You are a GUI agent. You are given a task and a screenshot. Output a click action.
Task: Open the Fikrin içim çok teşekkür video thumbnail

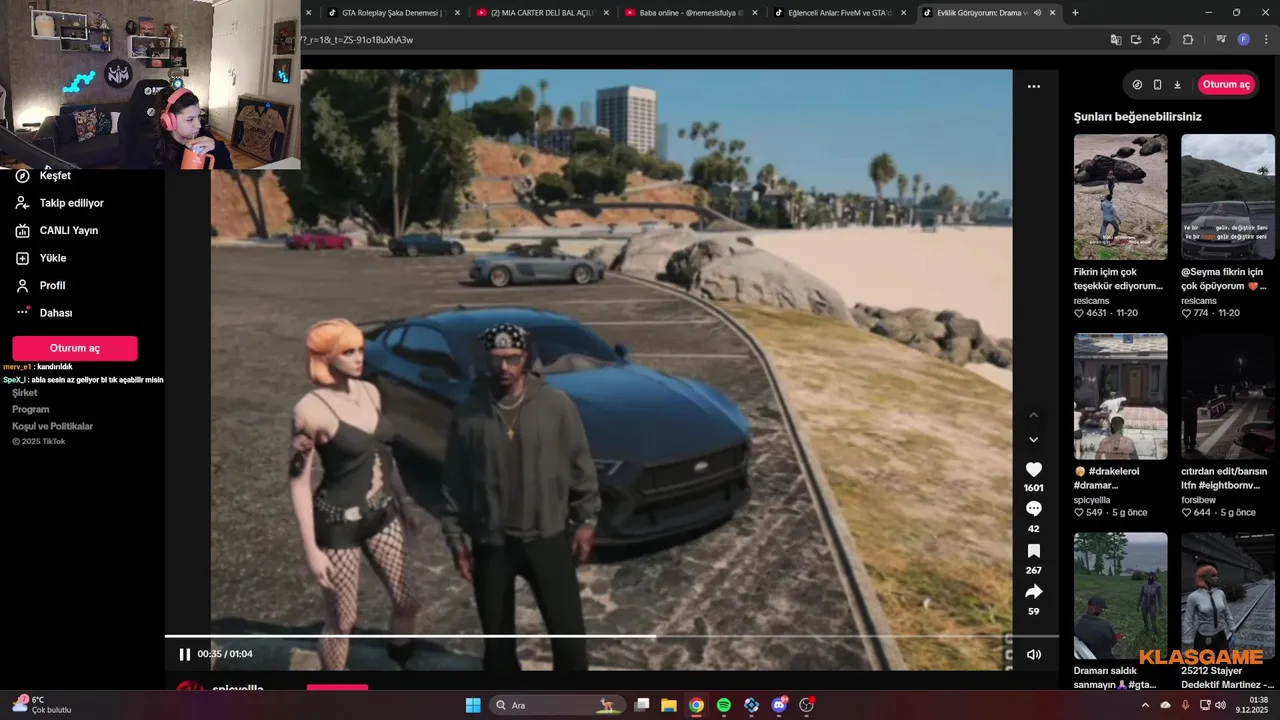(x=1120, y=197)
